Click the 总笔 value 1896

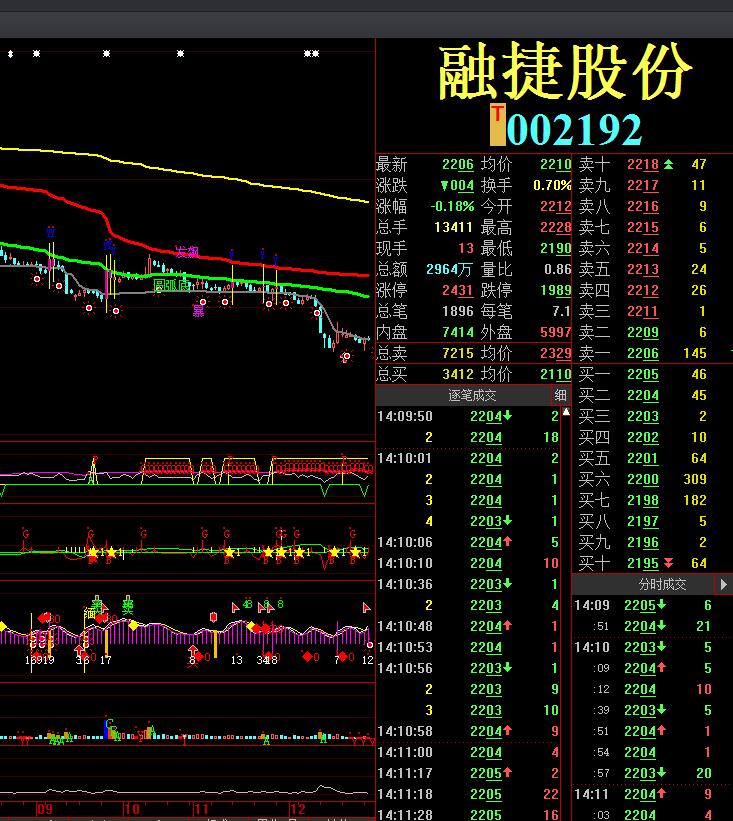(x=458, y=312)
